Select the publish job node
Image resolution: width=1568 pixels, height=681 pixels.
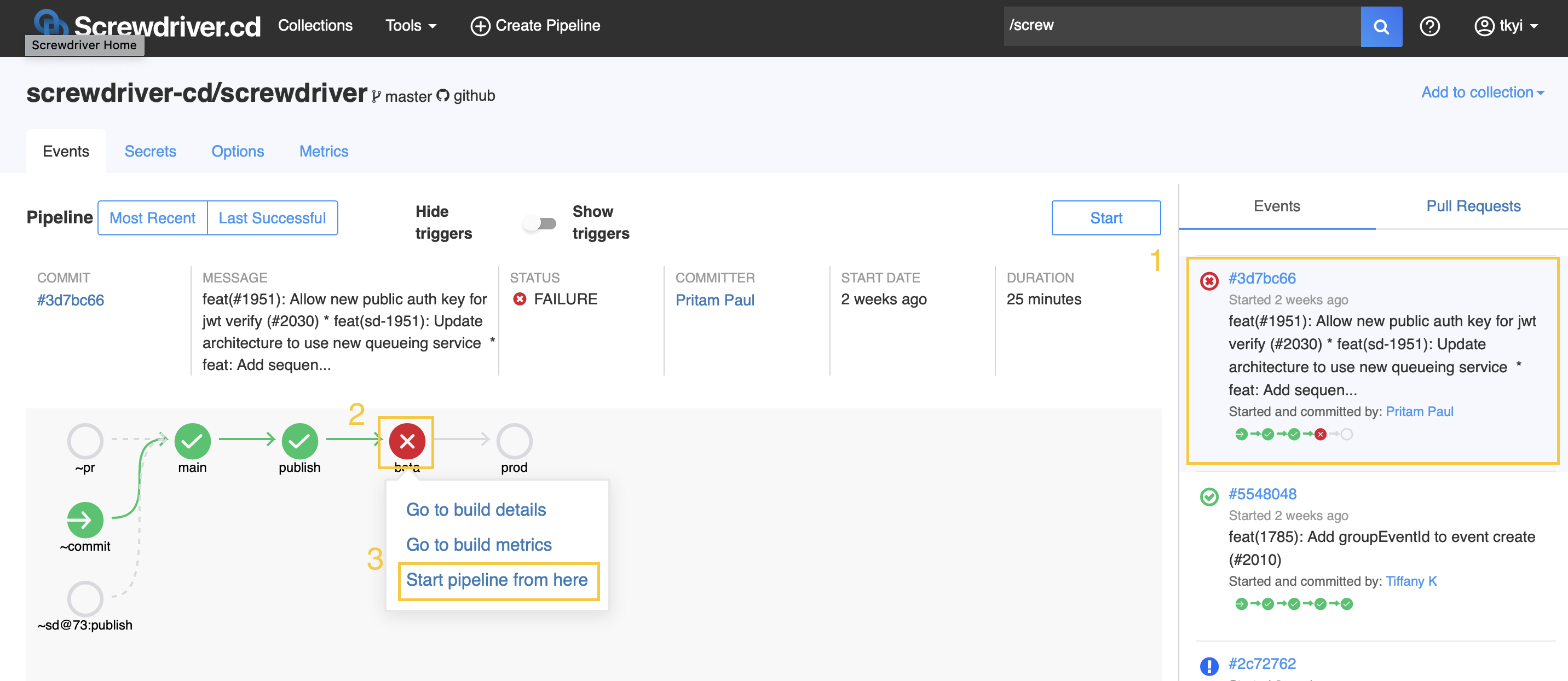point(299,441)
